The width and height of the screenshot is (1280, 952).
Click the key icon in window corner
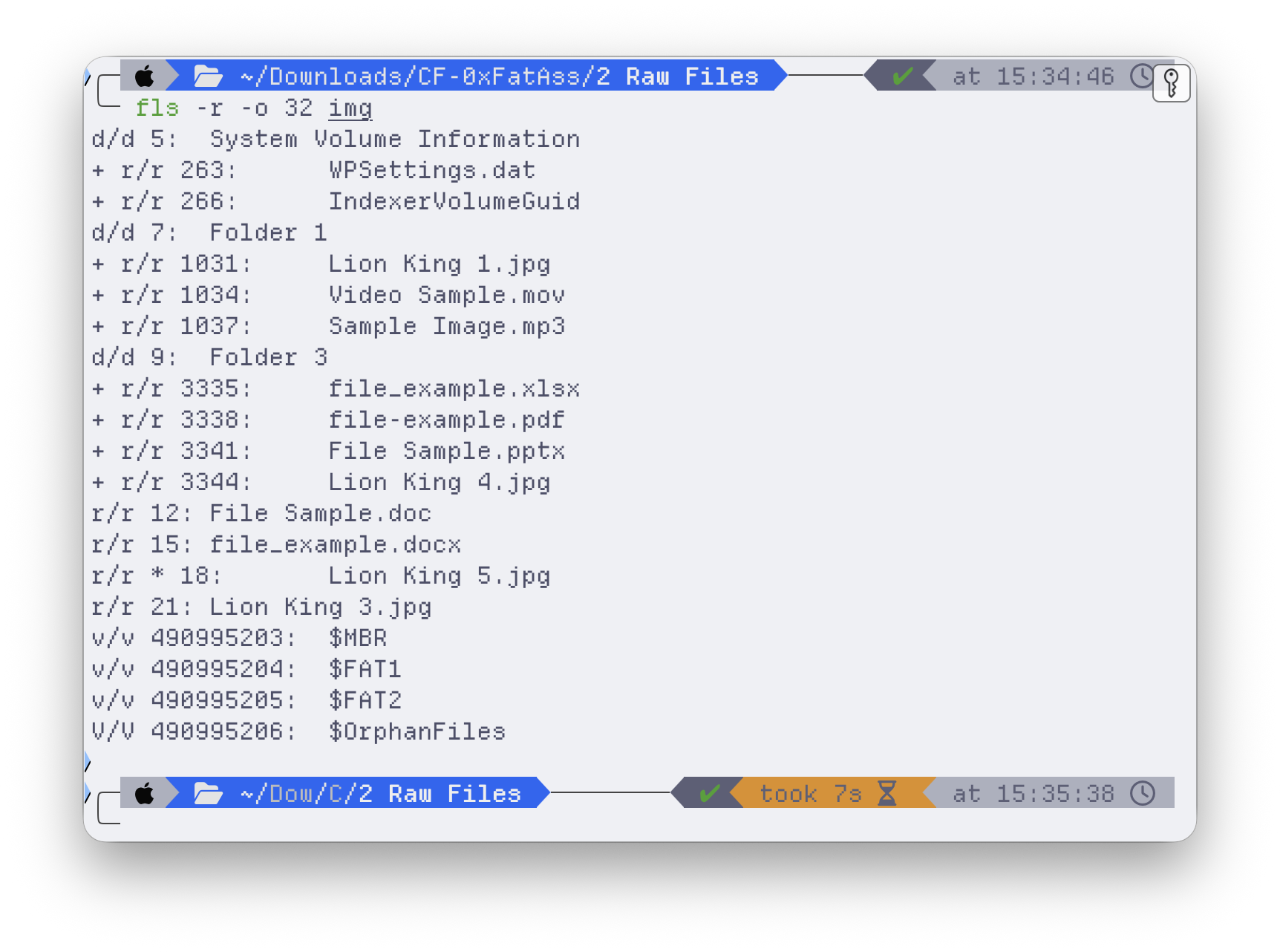point(1172,82)
